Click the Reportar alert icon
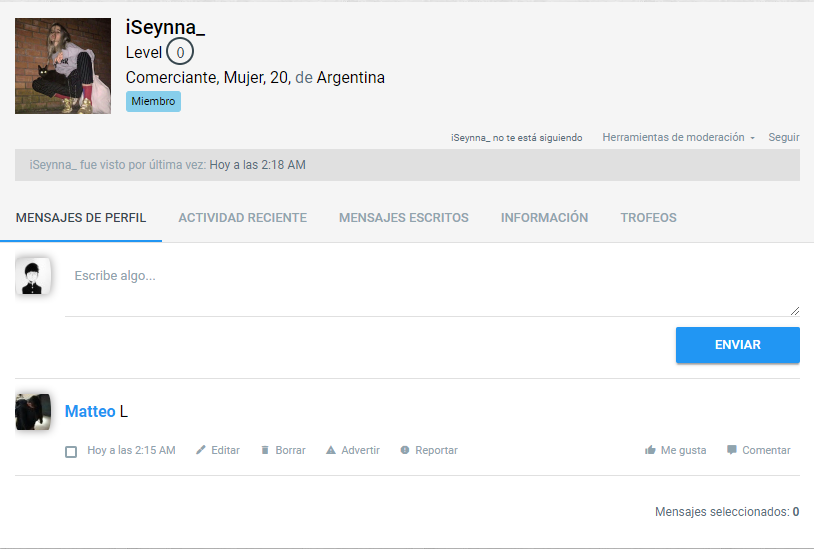The width and height of the screenshot is (814, 549). (405, 451)
